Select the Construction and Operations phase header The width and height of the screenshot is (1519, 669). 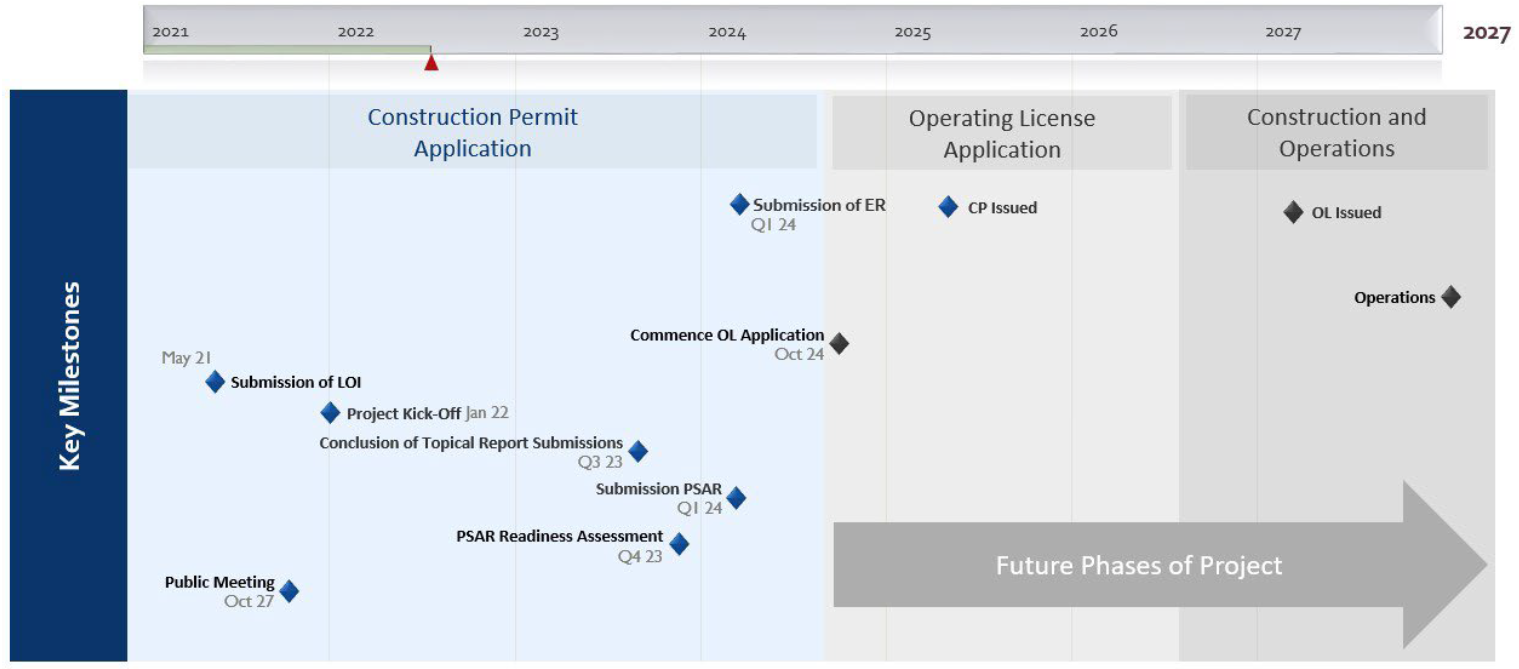[x=1336, y=133]
